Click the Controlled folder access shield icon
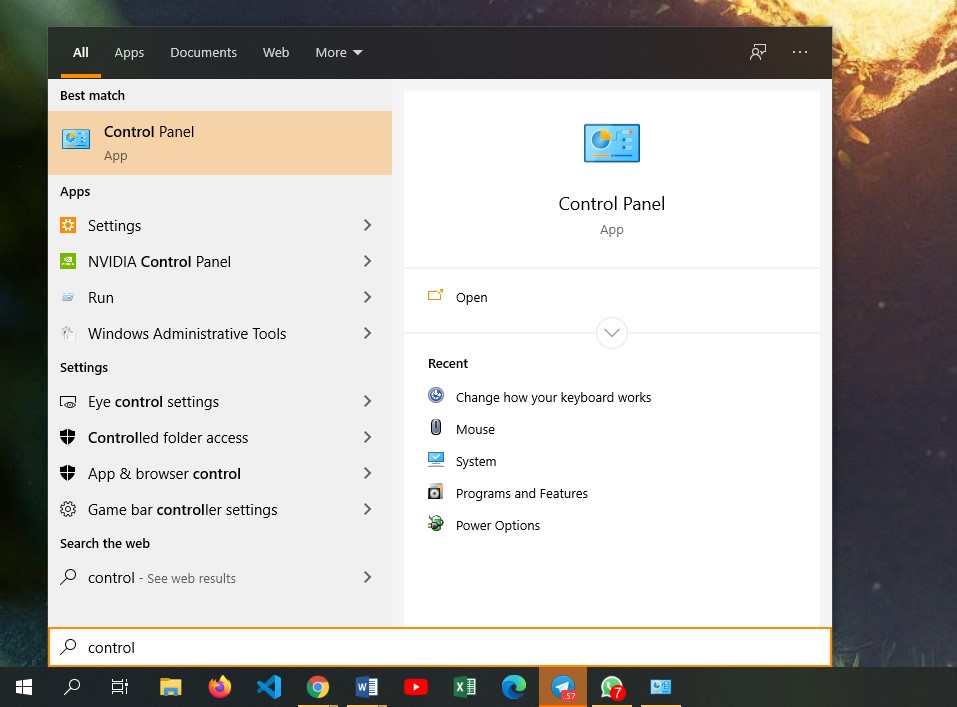 coord(68,437)
